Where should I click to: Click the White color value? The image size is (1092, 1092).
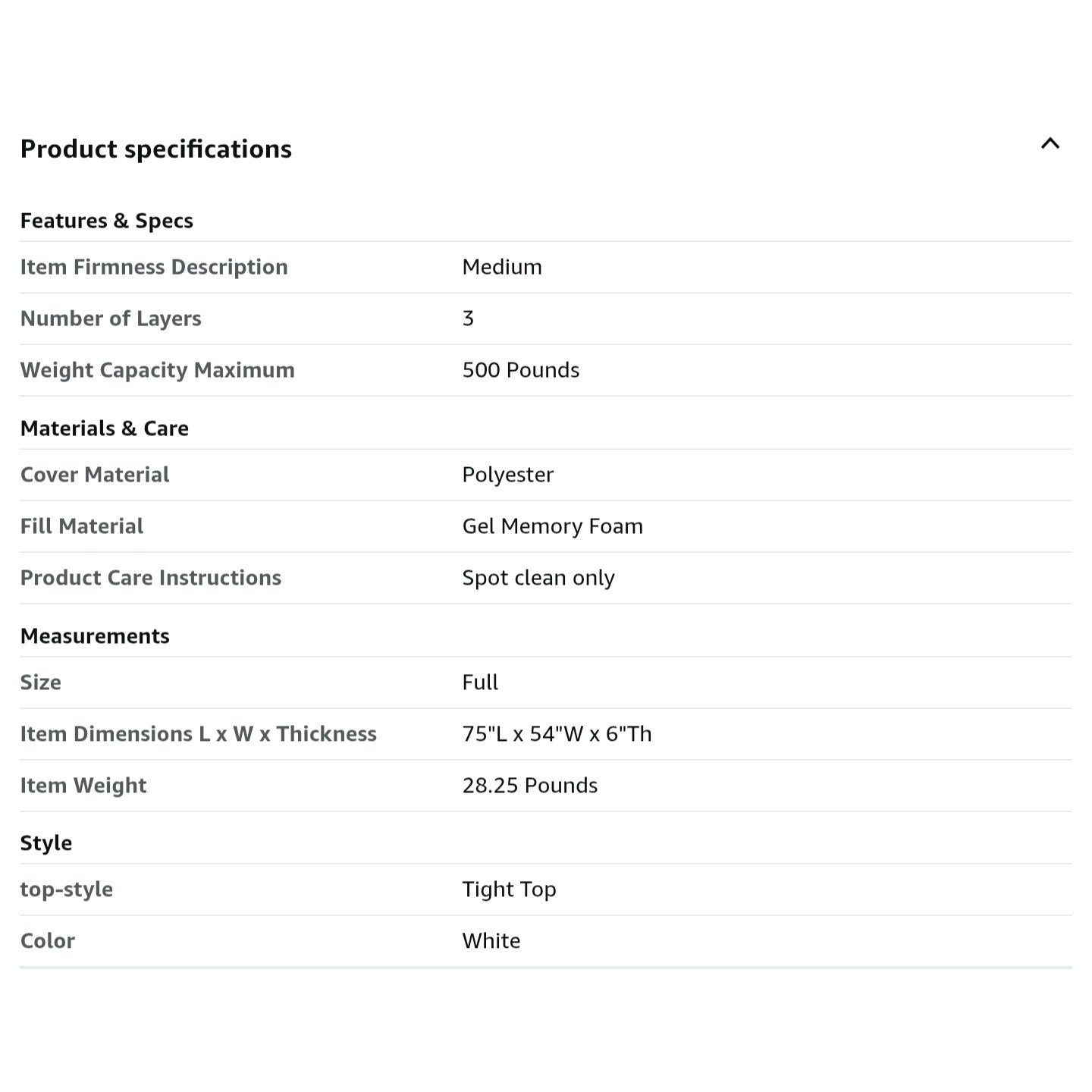click(x=491, y=941)
